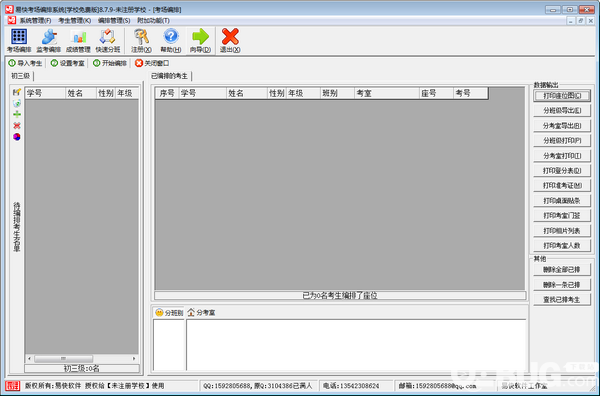The image size is (600, 396).
Task: Open the 注册 keys icon
Action: pos(141,41)
